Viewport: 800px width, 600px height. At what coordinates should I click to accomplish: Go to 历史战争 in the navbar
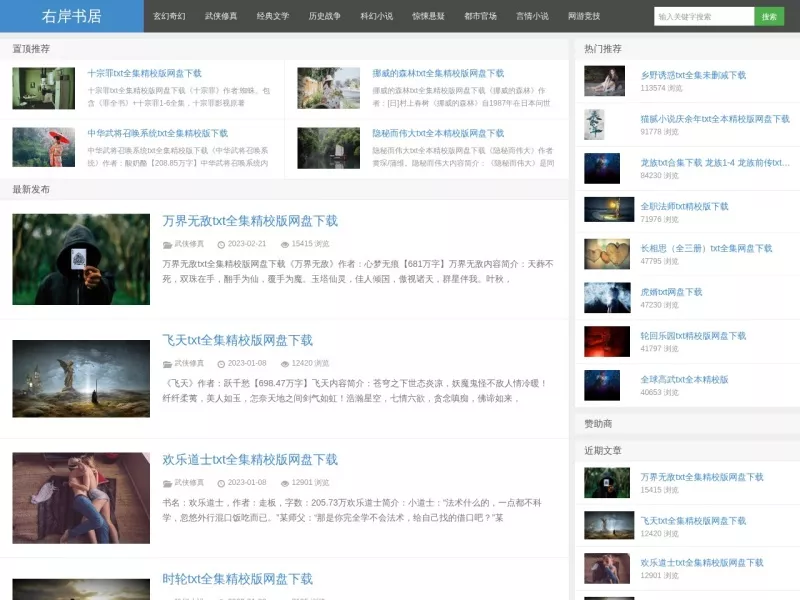pyautogui.click(x=324, y=16)
